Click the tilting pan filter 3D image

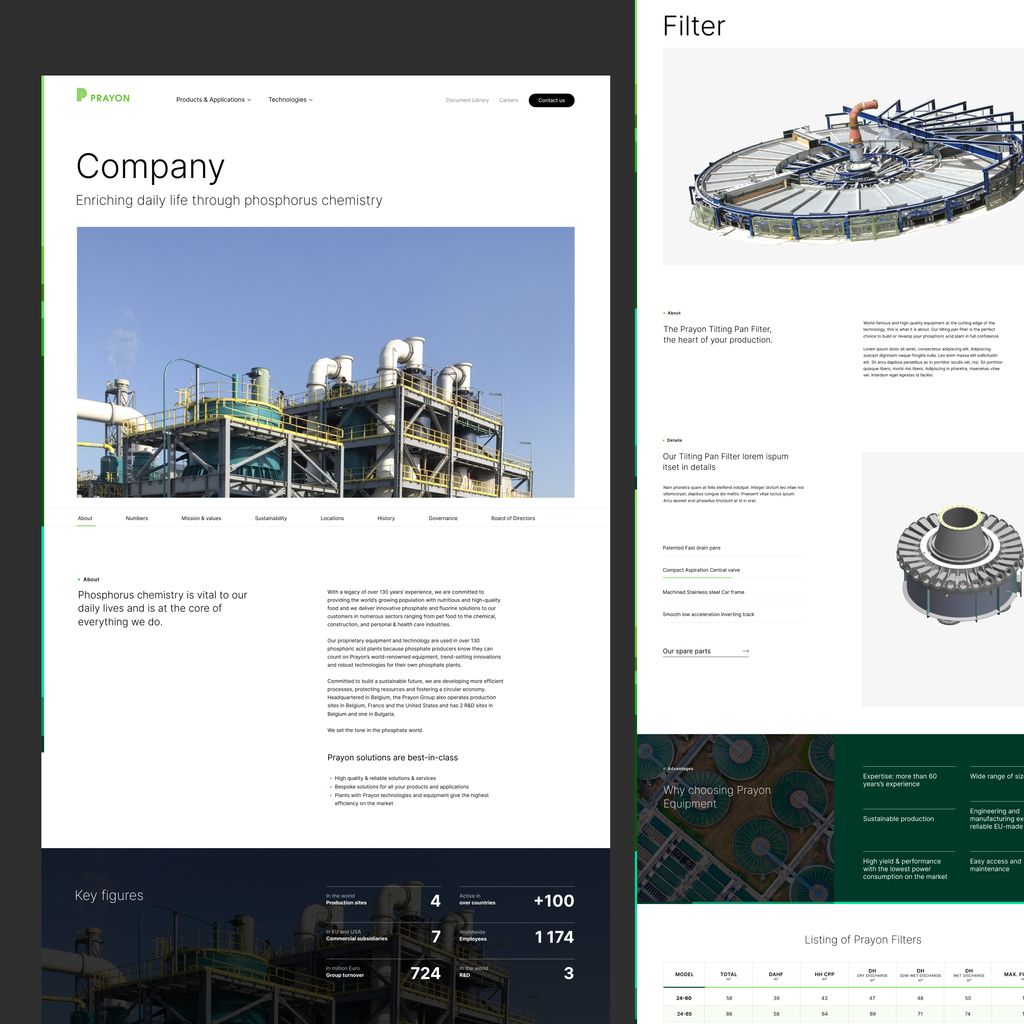tap(843, 157)
